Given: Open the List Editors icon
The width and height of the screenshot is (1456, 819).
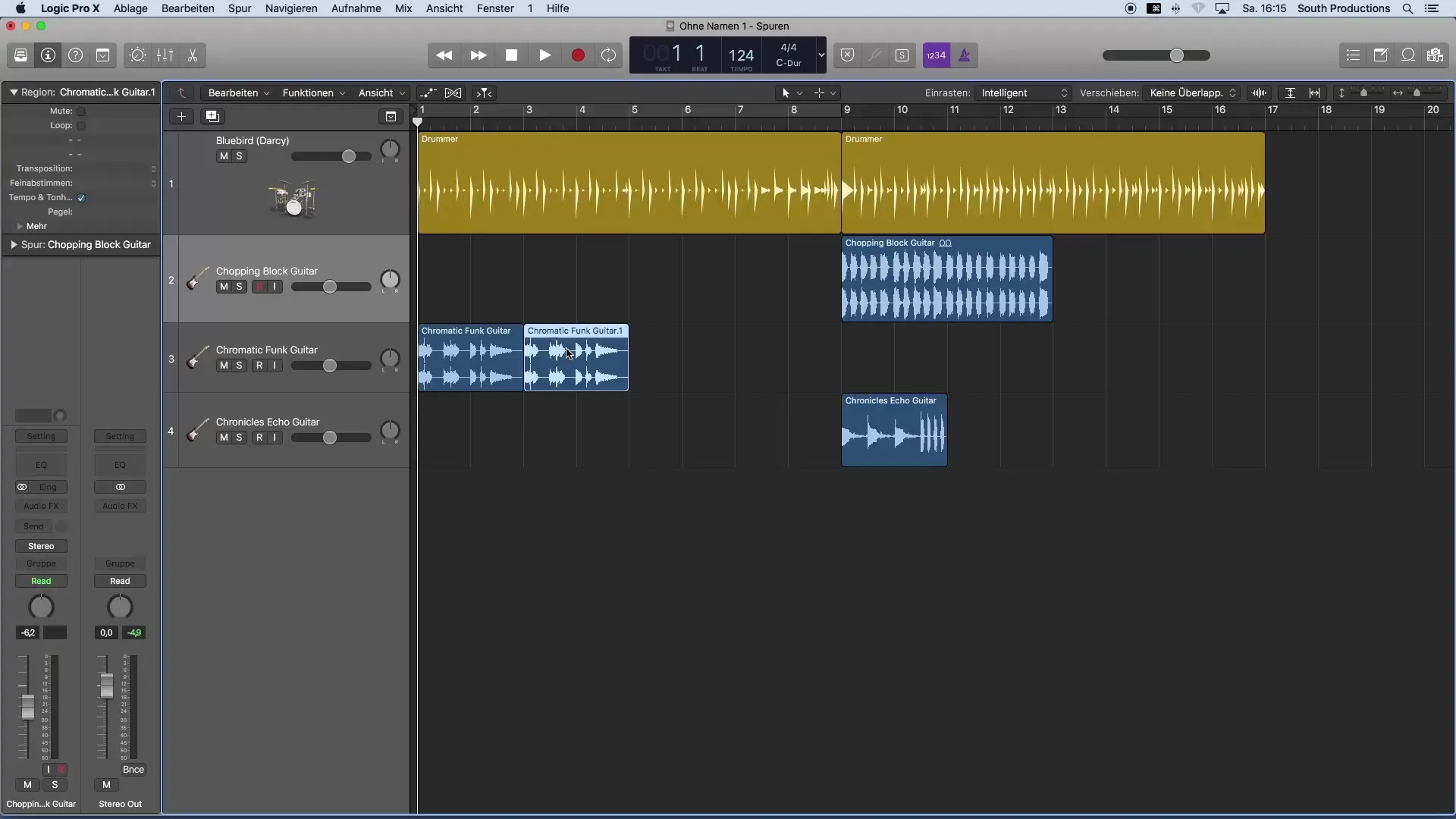Looking at the screenshot, I should pos(1353,55).
